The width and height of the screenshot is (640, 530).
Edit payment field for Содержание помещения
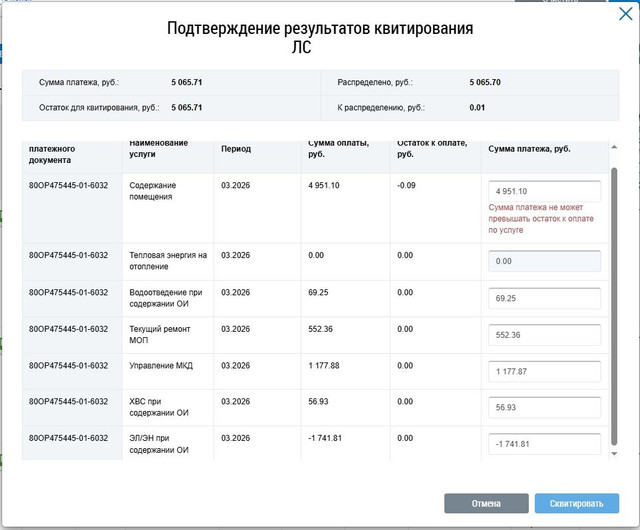coord(544,191)
